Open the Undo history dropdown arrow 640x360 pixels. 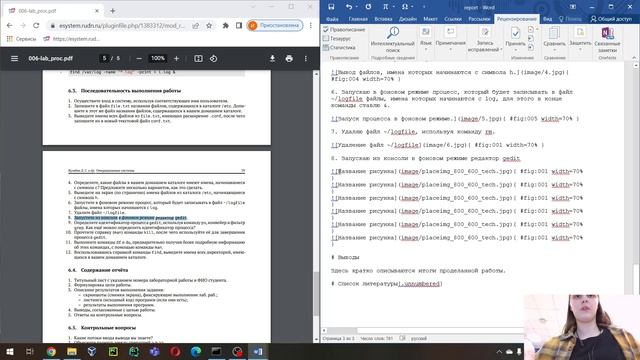click(356, 7)
